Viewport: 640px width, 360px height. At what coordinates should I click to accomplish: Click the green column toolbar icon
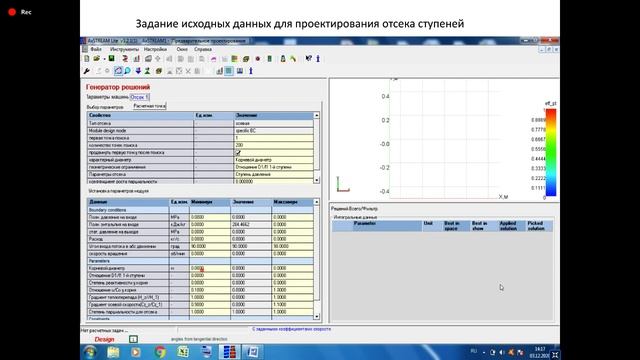coord(270,59)
